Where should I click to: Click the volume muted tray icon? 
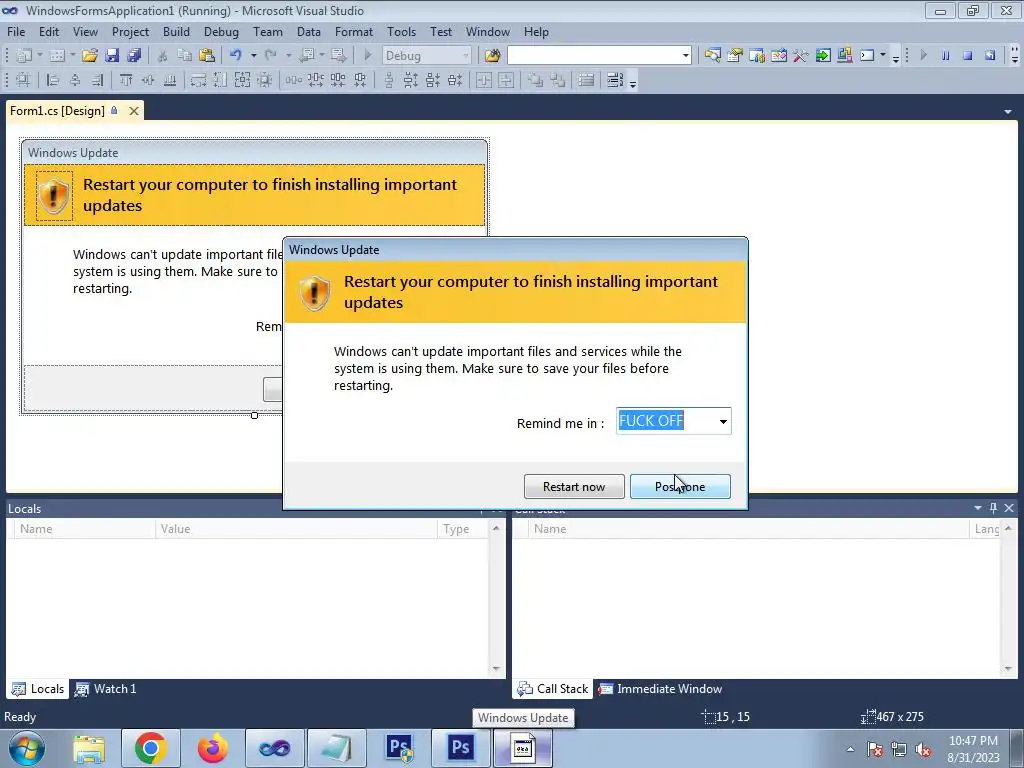[x=923, y=750]
